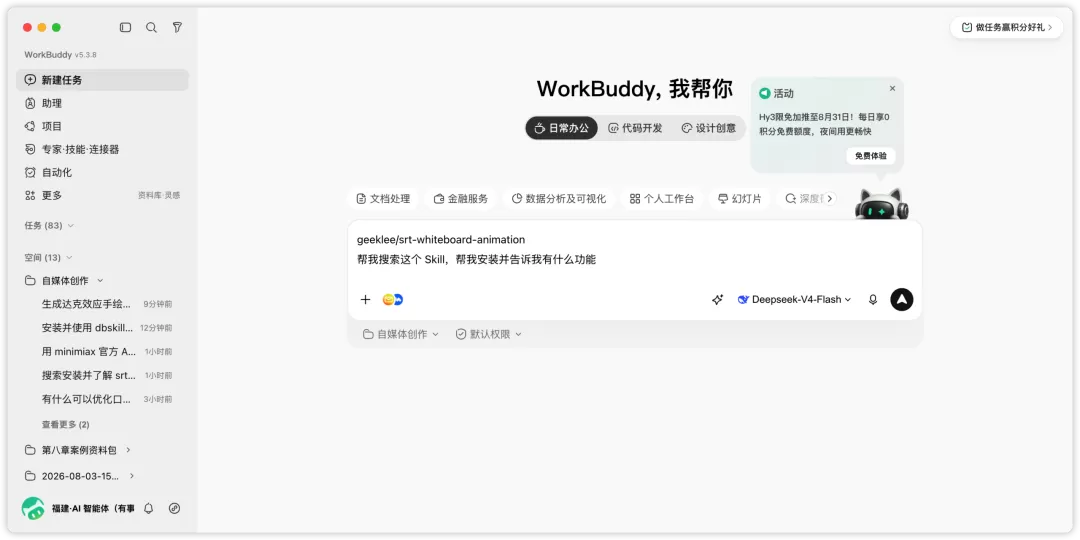The image size is (1080, 540).
Task: Click the 免费体验 button
Action: pos(871,156)
